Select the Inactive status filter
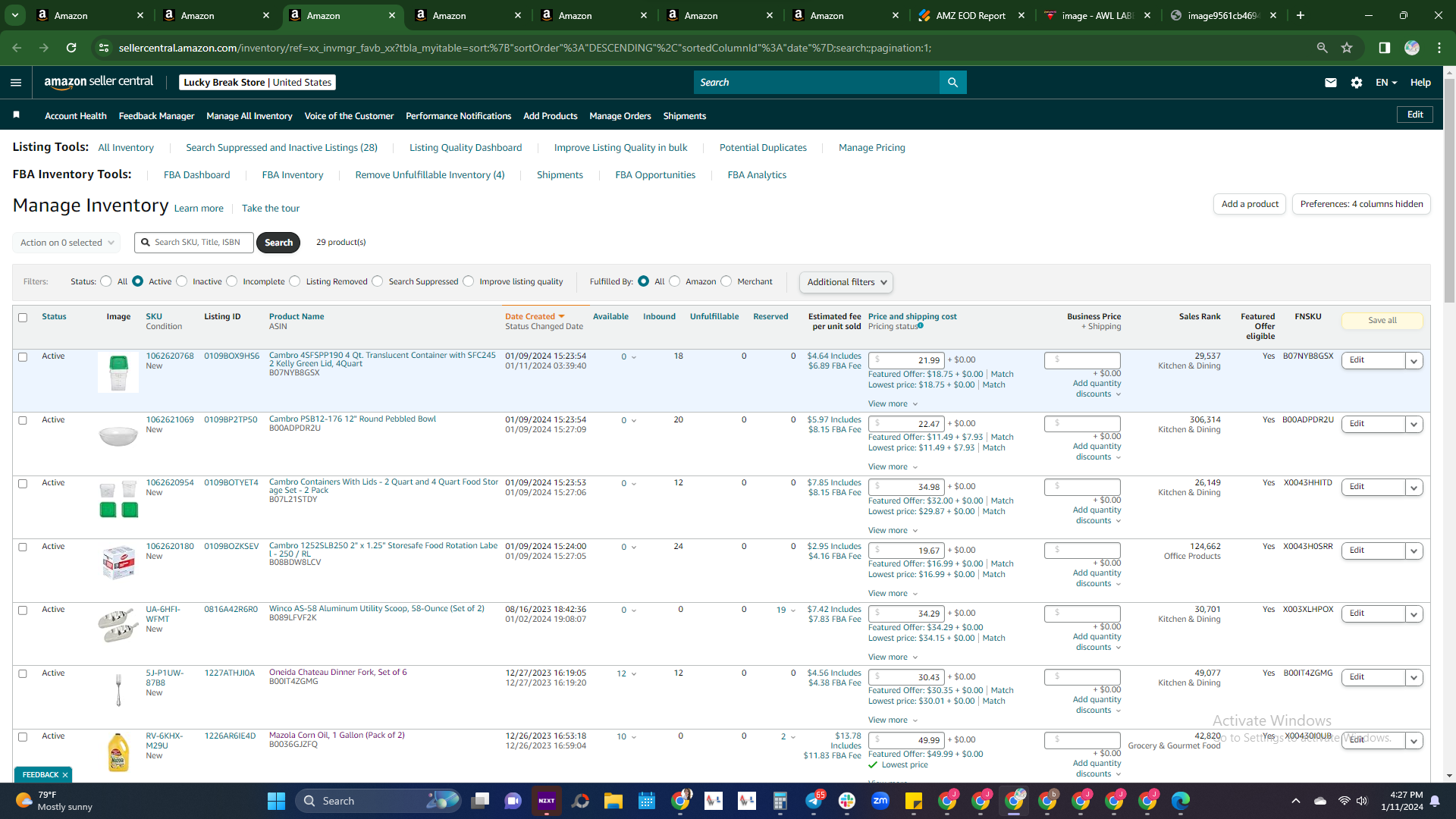This screenshot has width=1456, height=819. 182,281
